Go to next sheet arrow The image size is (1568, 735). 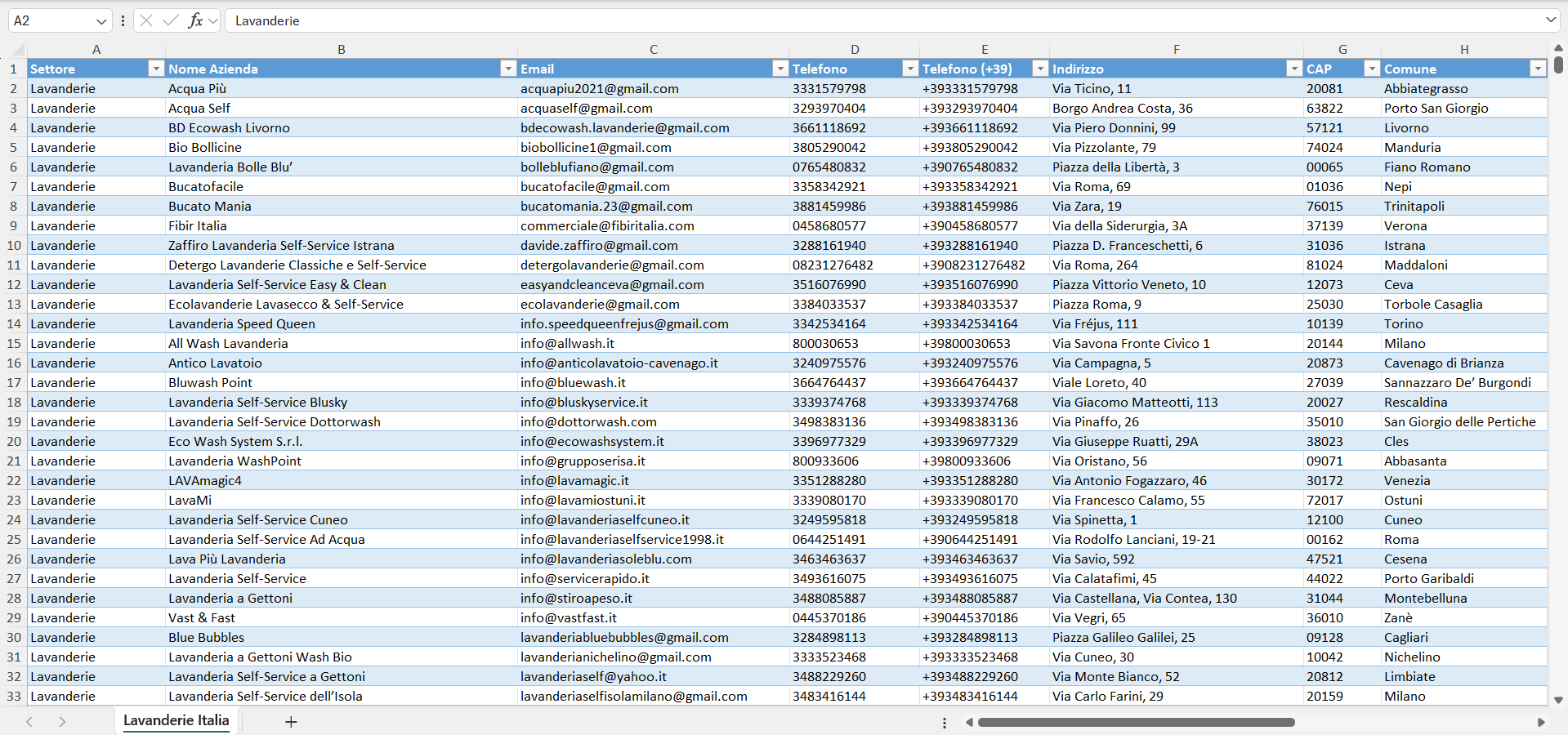coord(62,722)
